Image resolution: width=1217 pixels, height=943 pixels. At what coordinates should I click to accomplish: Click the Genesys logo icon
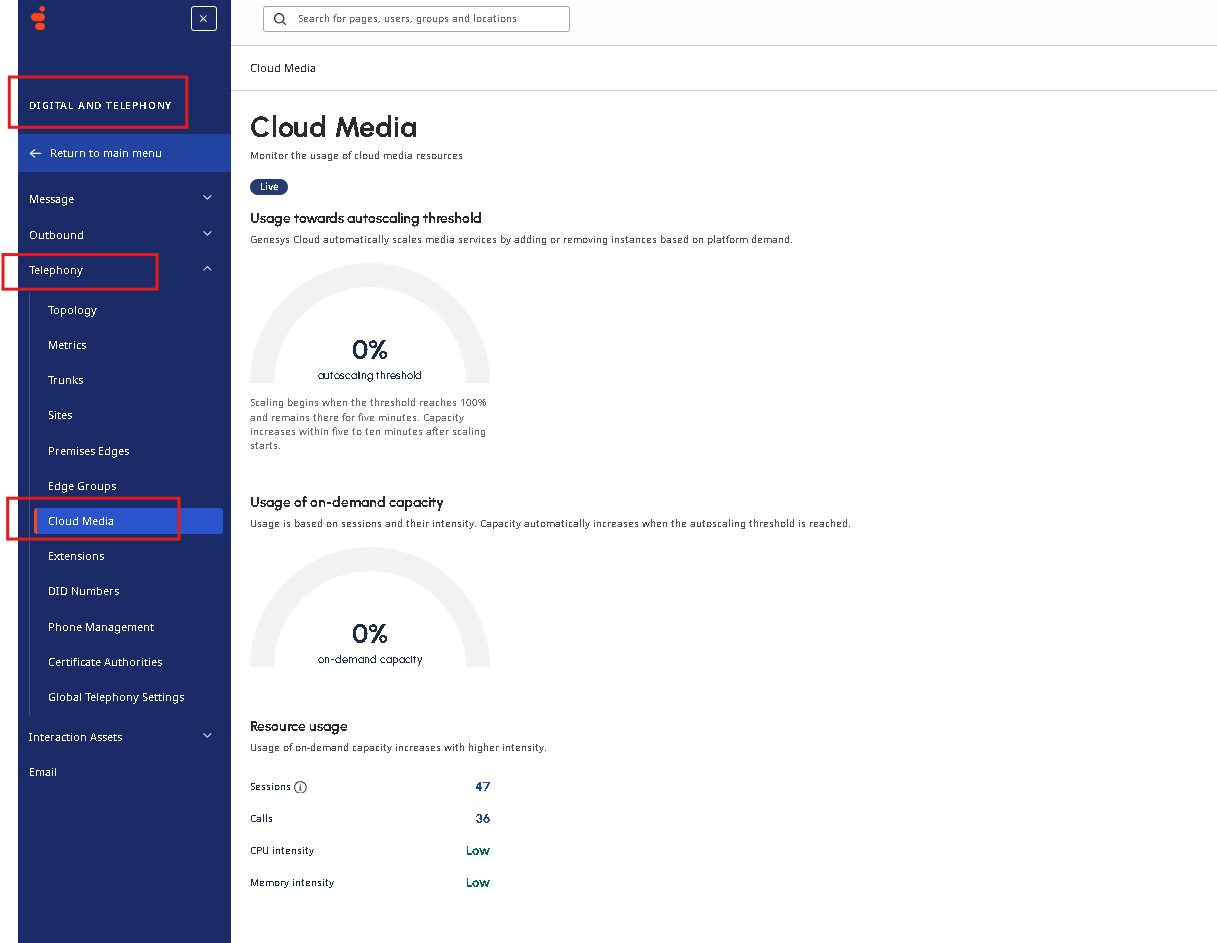(39, 18)
